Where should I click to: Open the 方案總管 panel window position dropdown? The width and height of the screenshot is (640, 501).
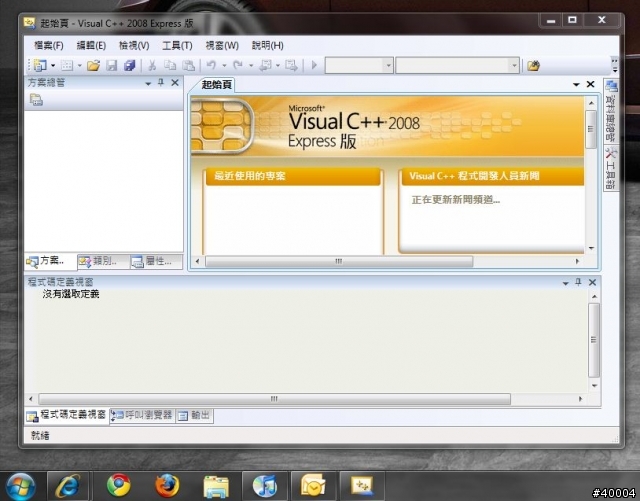pyautogui.click(x=148, y=83)
